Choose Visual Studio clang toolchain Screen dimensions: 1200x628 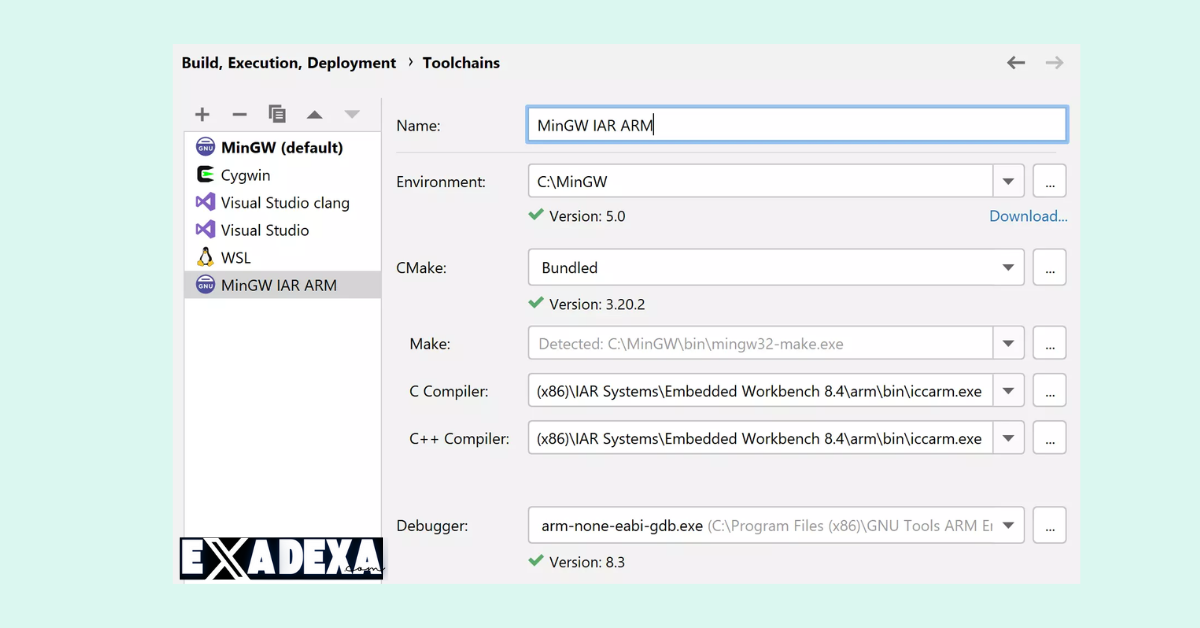tap(285, 203)
